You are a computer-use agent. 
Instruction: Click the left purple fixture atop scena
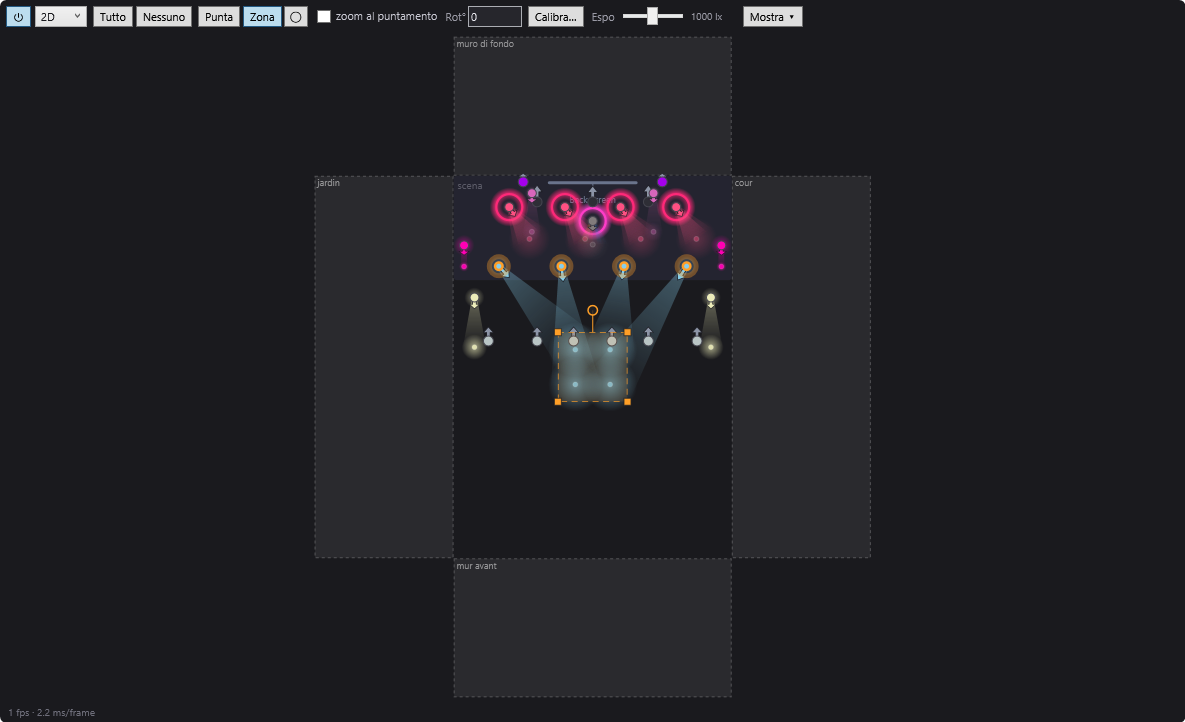click(x=523, y=181)
